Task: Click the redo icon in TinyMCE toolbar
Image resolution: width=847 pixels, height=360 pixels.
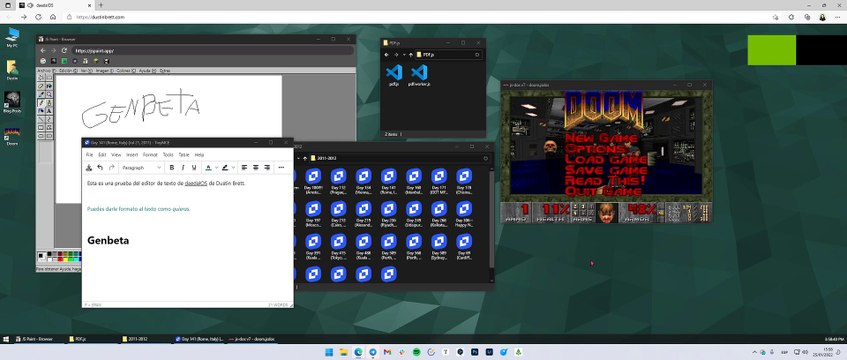Action: 112,168
